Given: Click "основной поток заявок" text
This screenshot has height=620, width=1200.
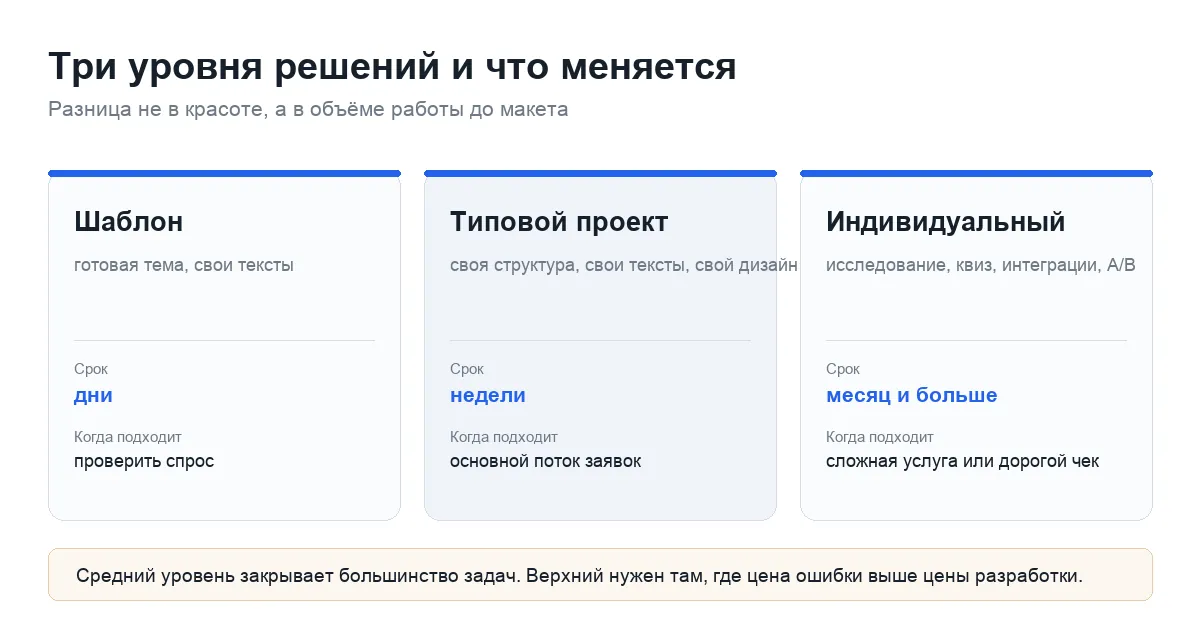Looking at the screenshot, I should point(546,461).
